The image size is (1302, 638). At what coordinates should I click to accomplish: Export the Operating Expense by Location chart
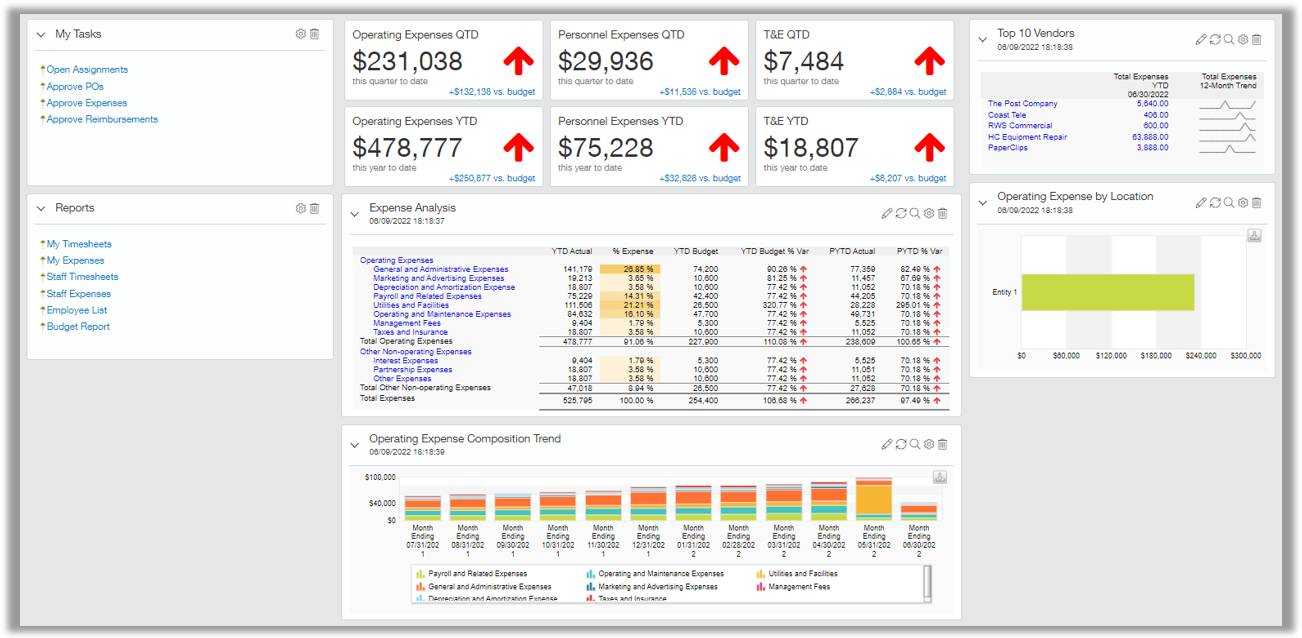point(1255,236)
